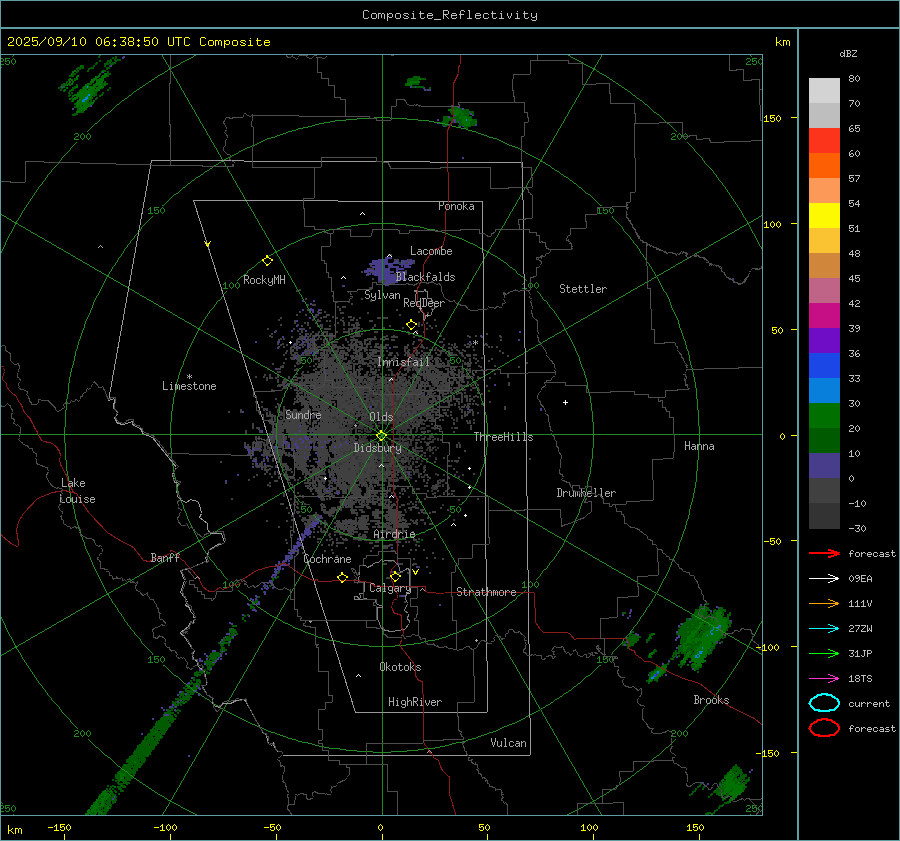Viewport: 900px width, 841px height.
Task: Click the magenta 18TS arrow legend icon
Action: [x=824, y=679]
